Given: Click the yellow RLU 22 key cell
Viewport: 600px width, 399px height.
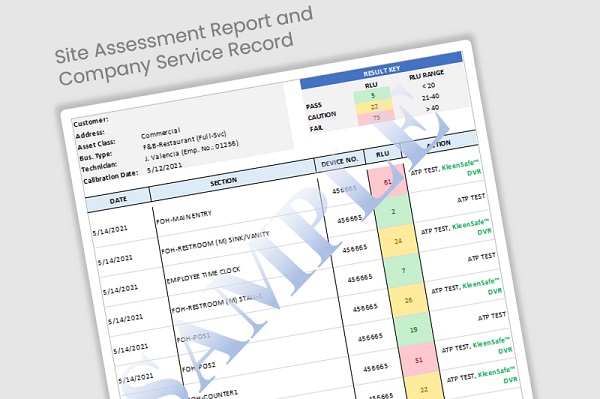Looking at the screenshot, I should [374, 107].
